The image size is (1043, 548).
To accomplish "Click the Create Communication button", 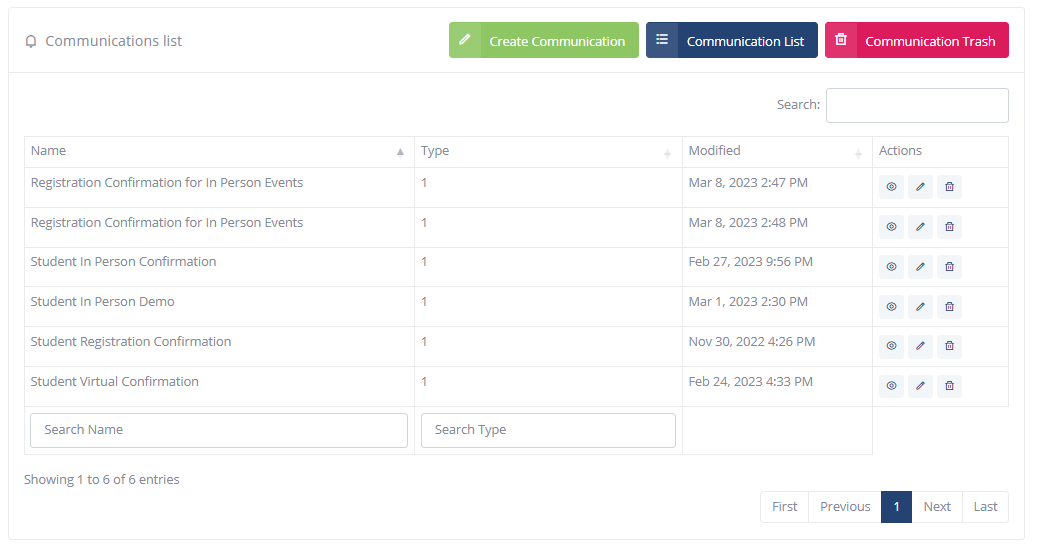I will click(543, 41).
